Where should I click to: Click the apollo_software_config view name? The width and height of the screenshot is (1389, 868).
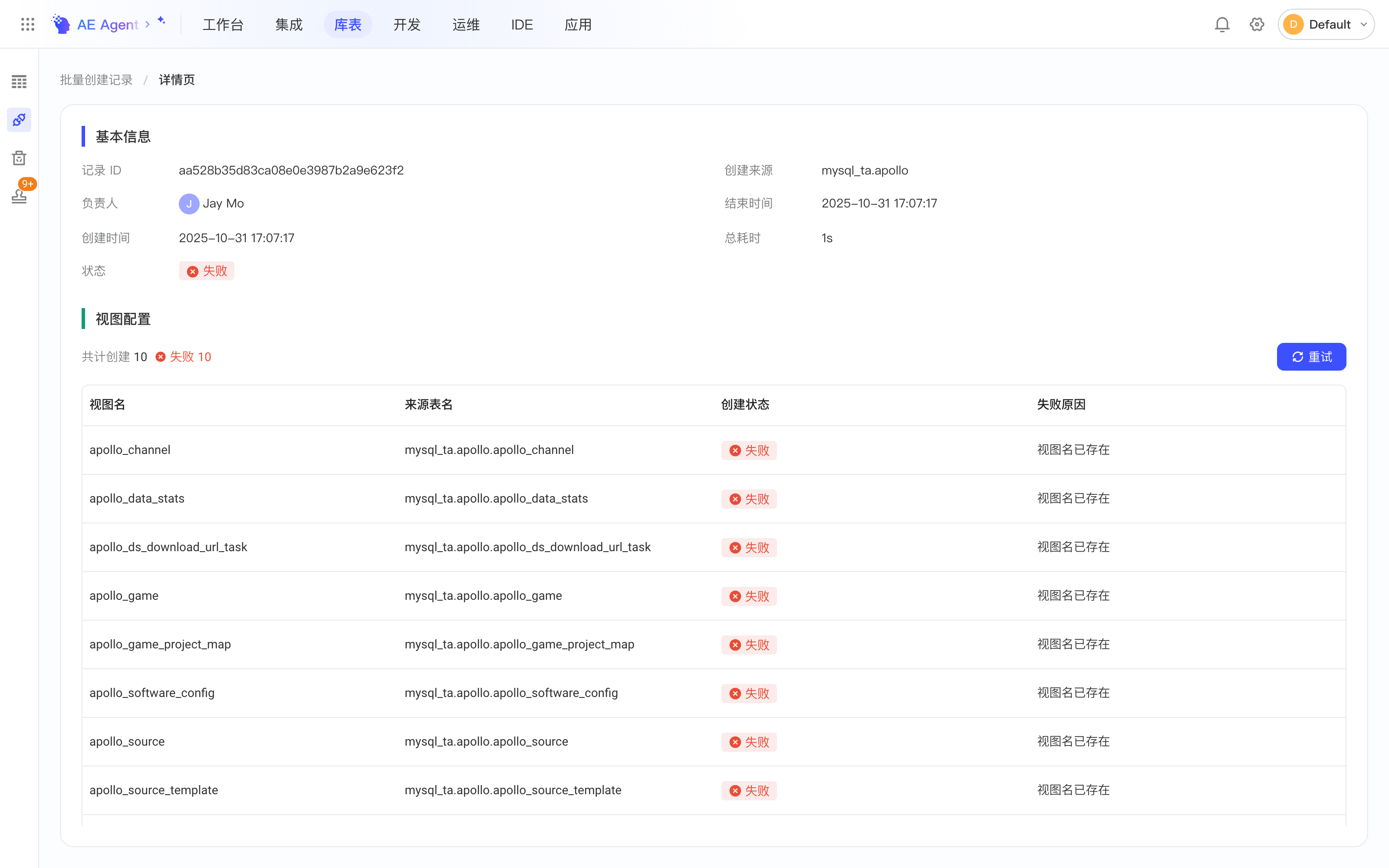point(152,693)
